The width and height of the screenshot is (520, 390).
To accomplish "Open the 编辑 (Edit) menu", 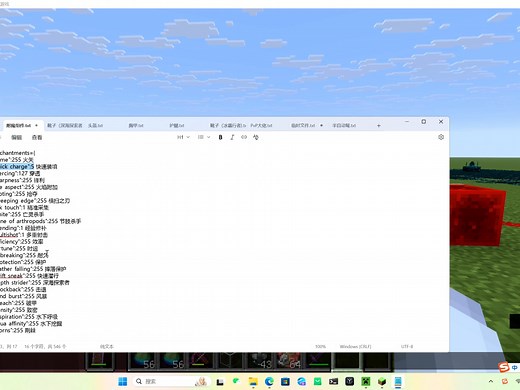I will [17, 137].
